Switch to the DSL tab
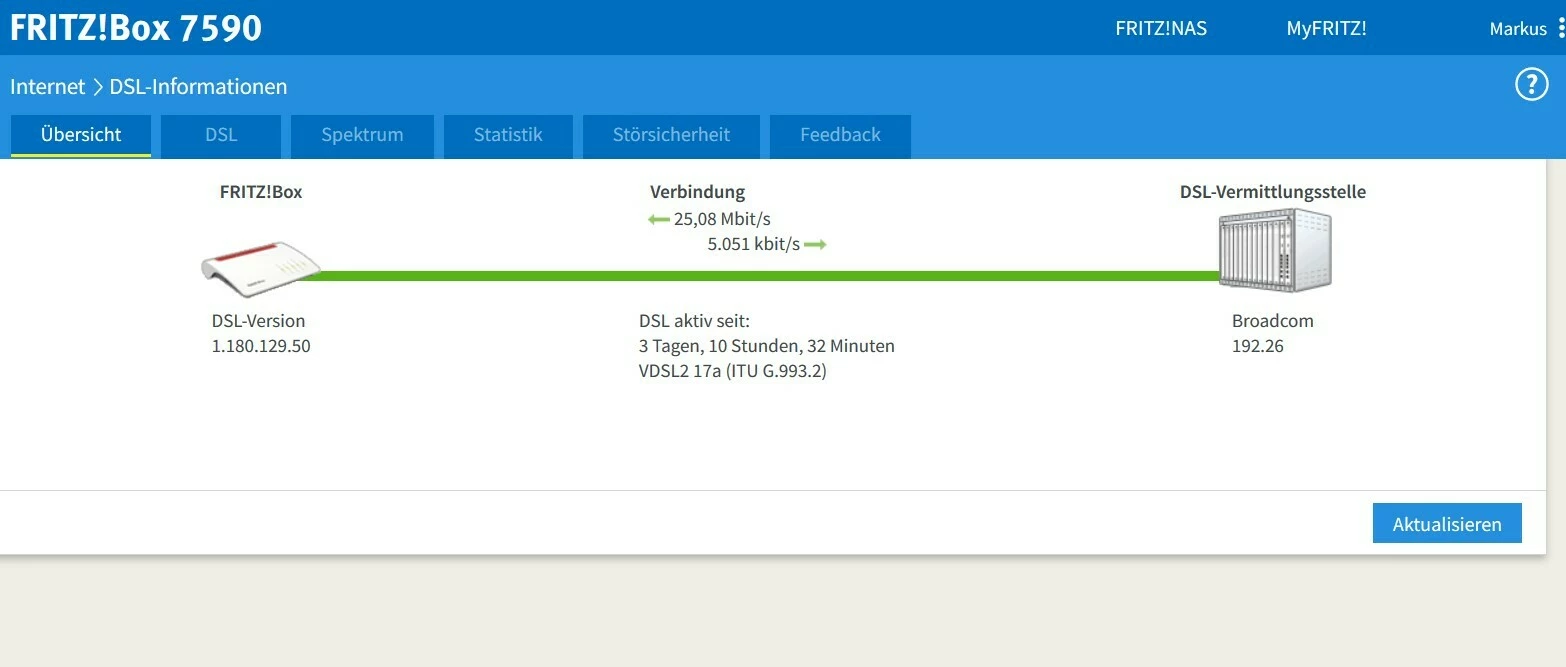This screenshot has width=1566, height=667. (221, 135)
